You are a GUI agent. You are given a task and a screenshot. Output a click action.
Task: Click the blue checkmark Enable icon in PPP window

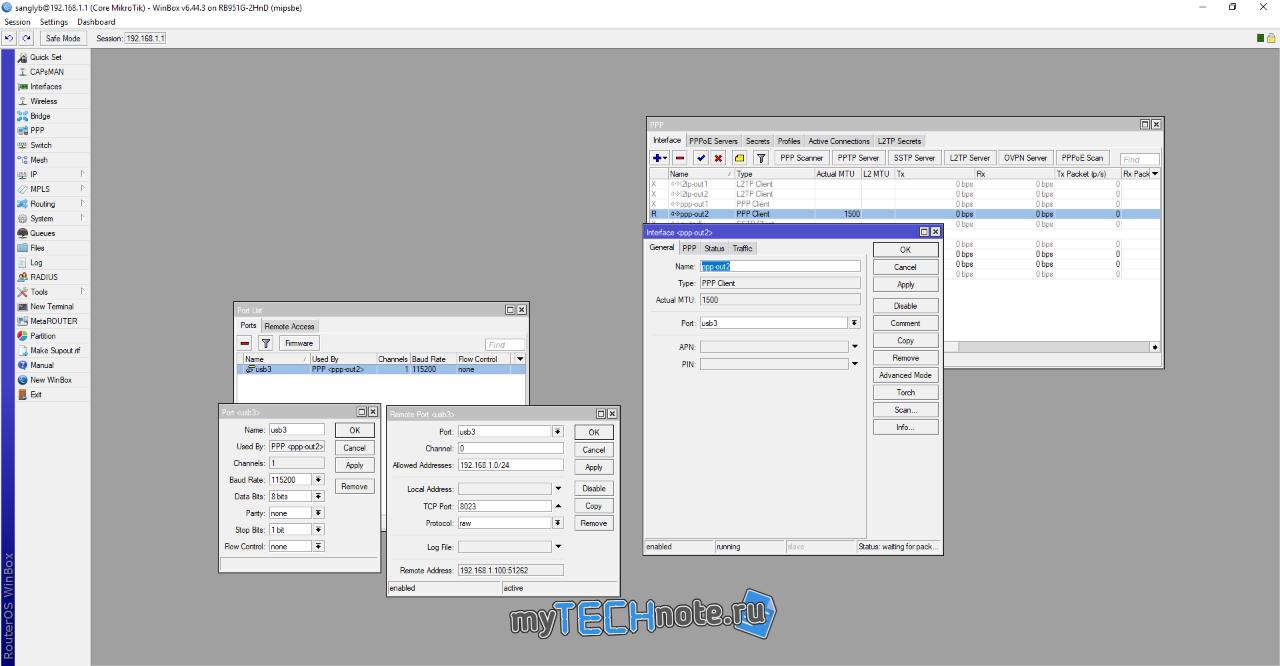click(701, 158)
